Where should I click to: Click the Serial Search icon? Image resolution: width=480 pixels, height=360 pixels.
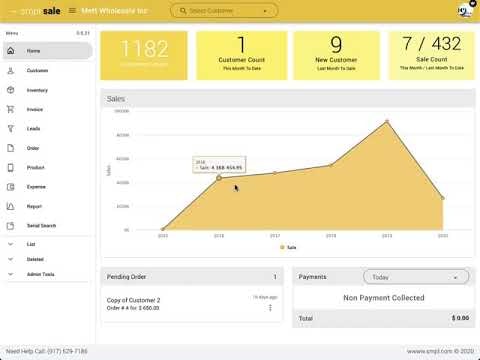[x=11, y=226]
